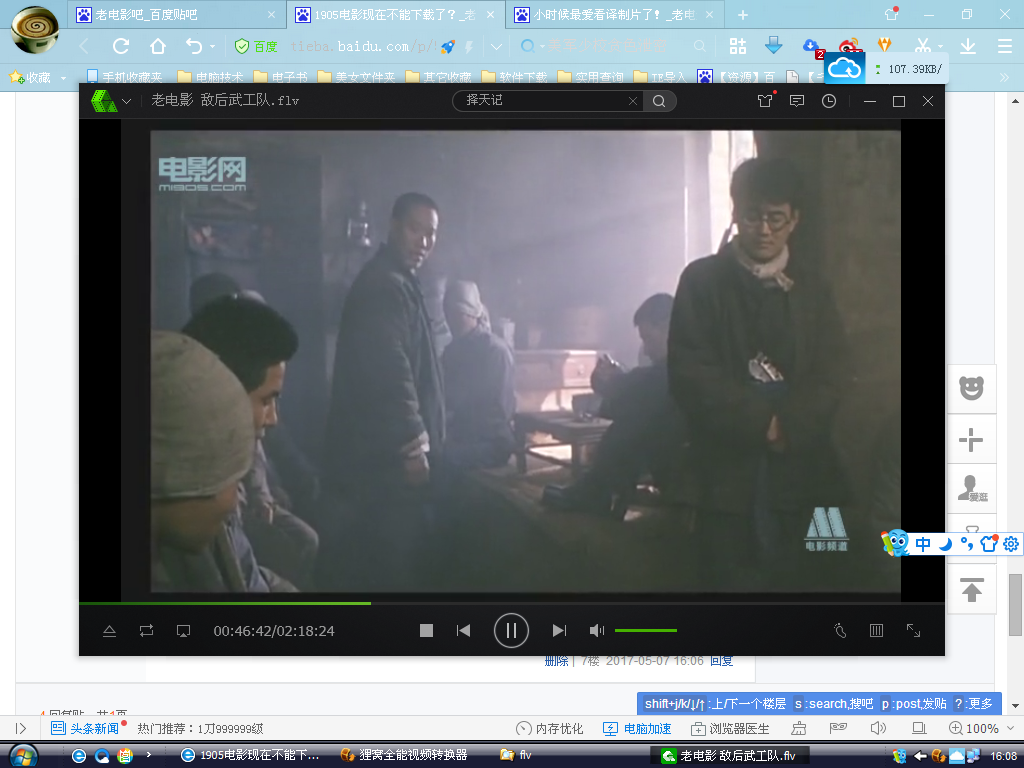Viewport: 1024px width, 768px height.
Task: Open the browser extensions grid icon
Action: (738, 46)
